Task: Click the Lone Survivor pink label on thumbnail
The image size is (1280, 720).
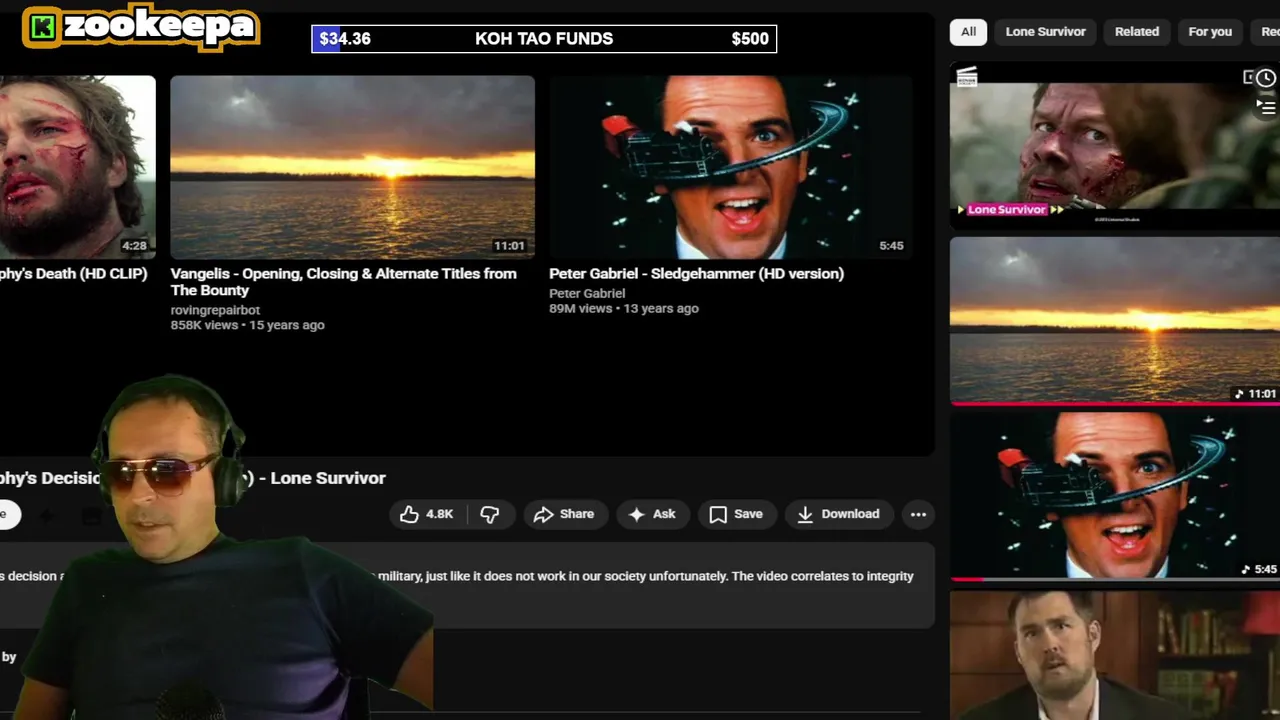Action: [1006, 210]
